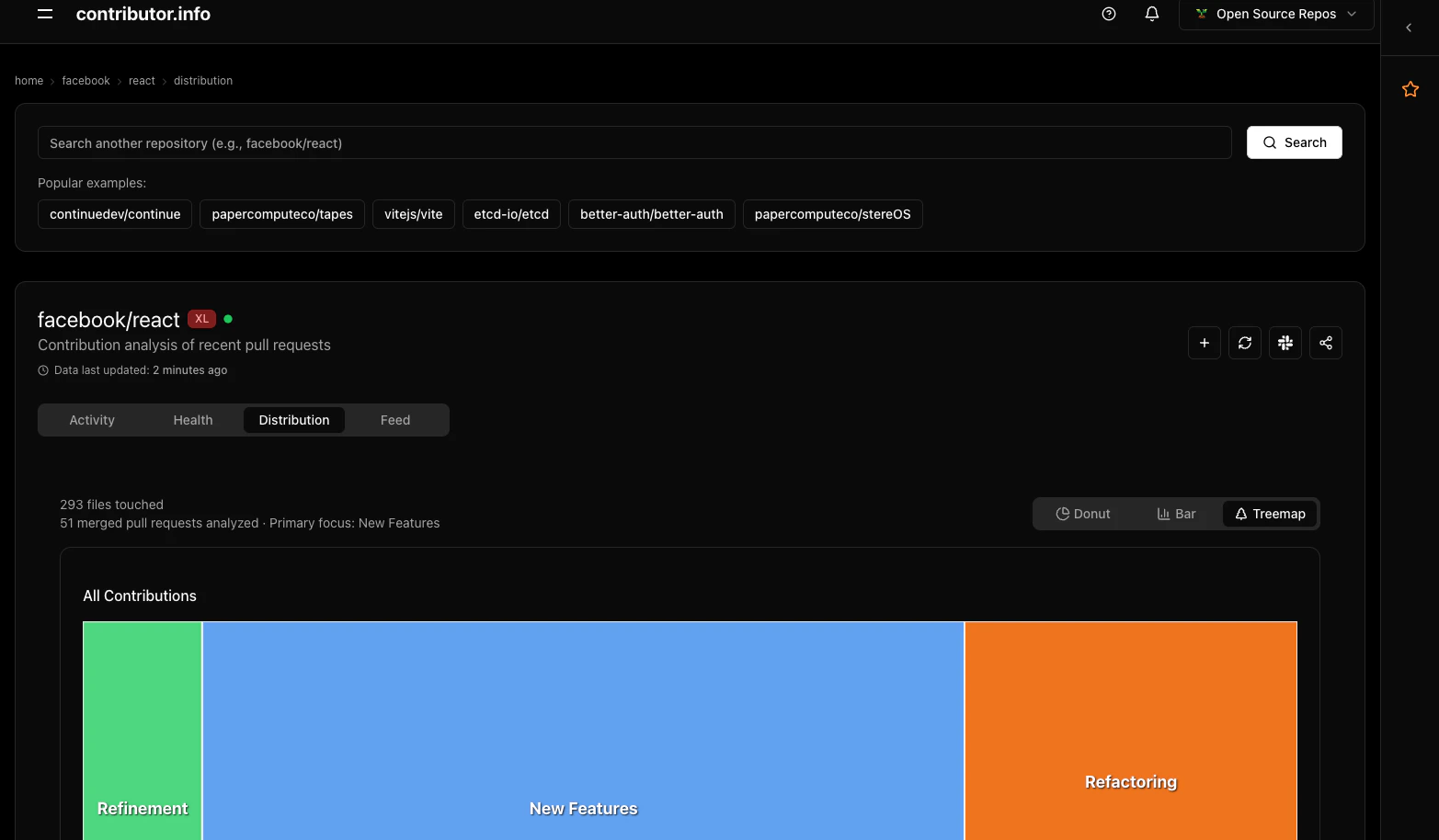Open the vitejs/vite example repository
The width and height of the screenshot is (1439, 840).
pyautogui.click(x=413, y=213)
